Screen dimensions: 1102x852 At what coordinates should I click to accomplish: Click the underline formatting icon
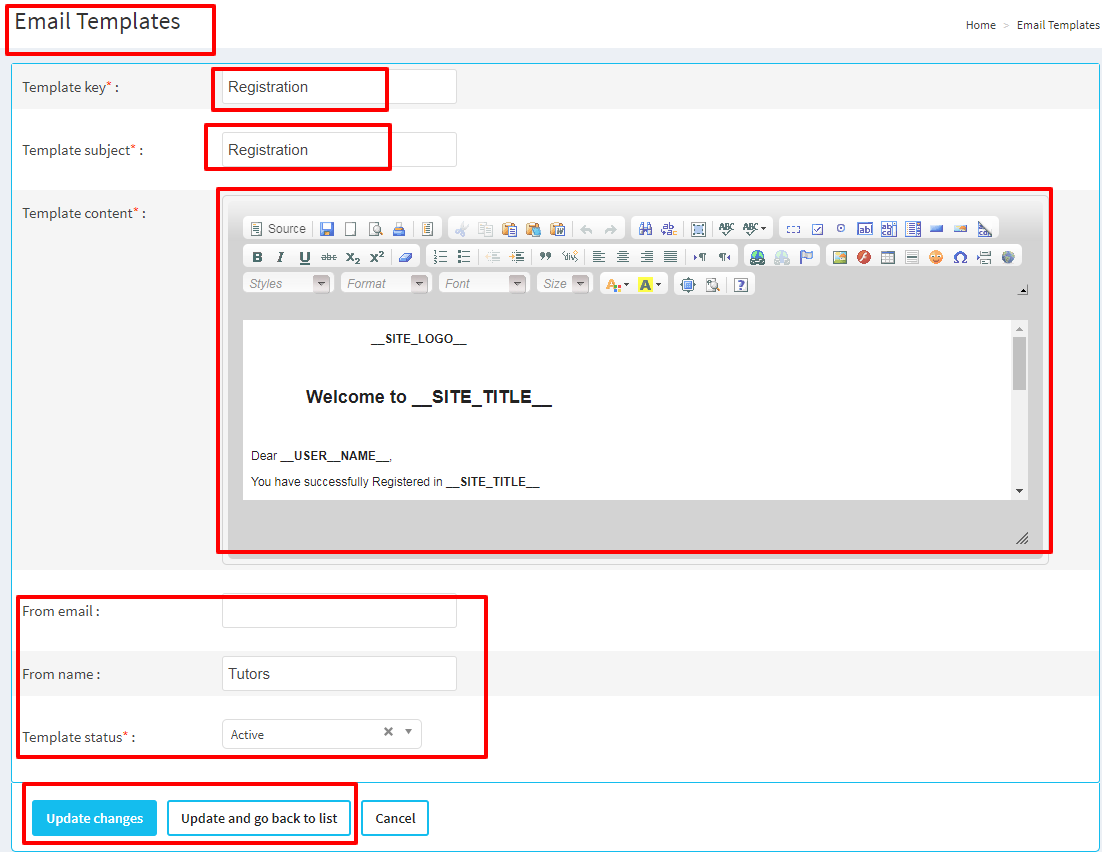(x=305, y=257)
